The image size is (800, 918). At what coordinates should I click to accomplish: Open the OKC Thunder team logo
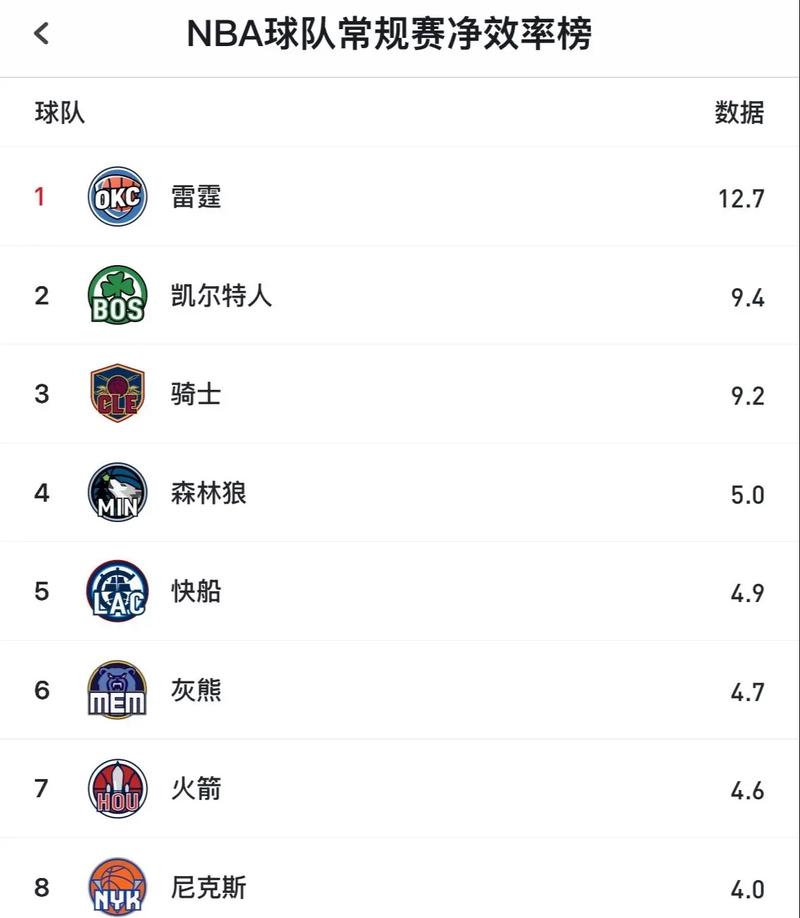117,196
